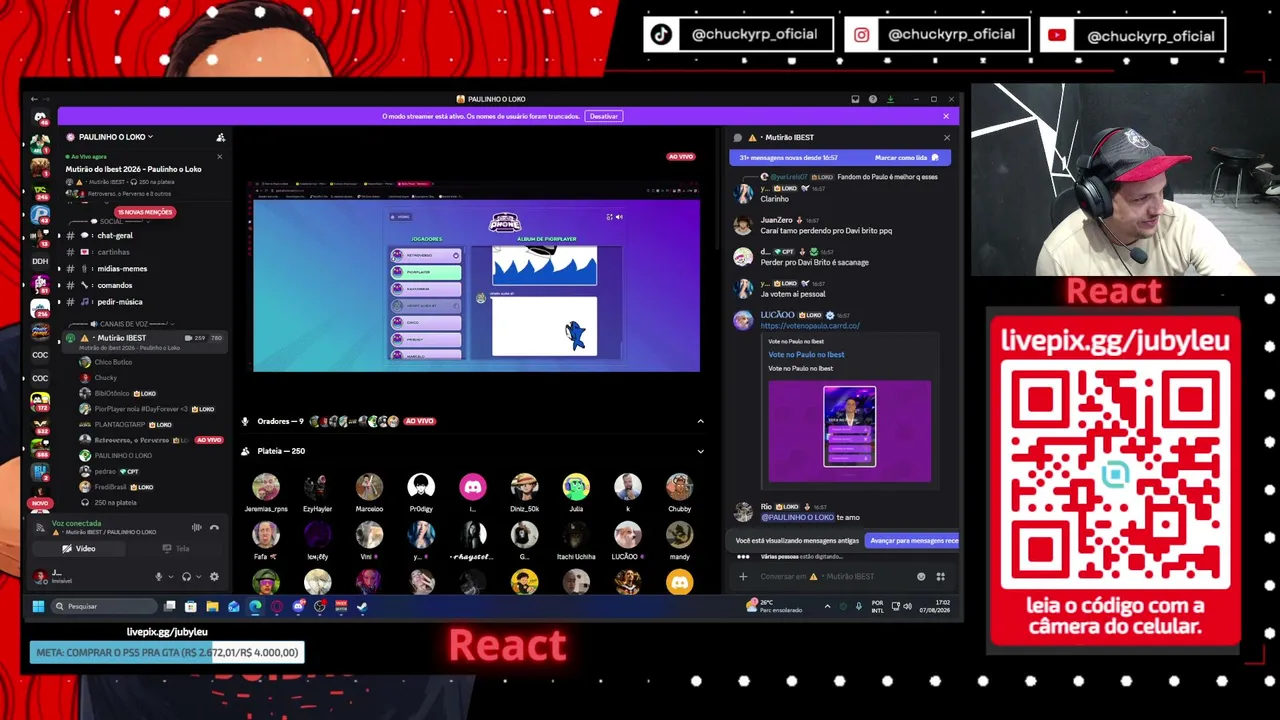
Task: Open the apps launcher icon in chat box
Action: point(940,577)
